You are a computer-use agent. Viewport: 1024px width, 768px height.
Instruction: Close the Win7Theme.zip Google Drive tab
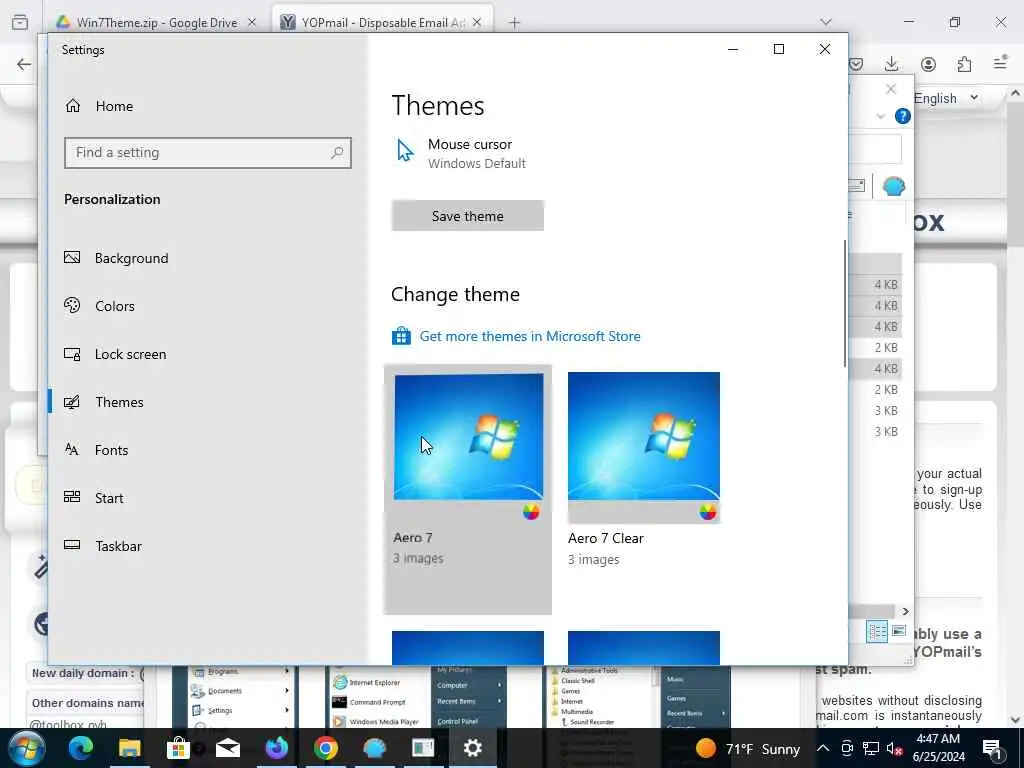tap(252, 22)
